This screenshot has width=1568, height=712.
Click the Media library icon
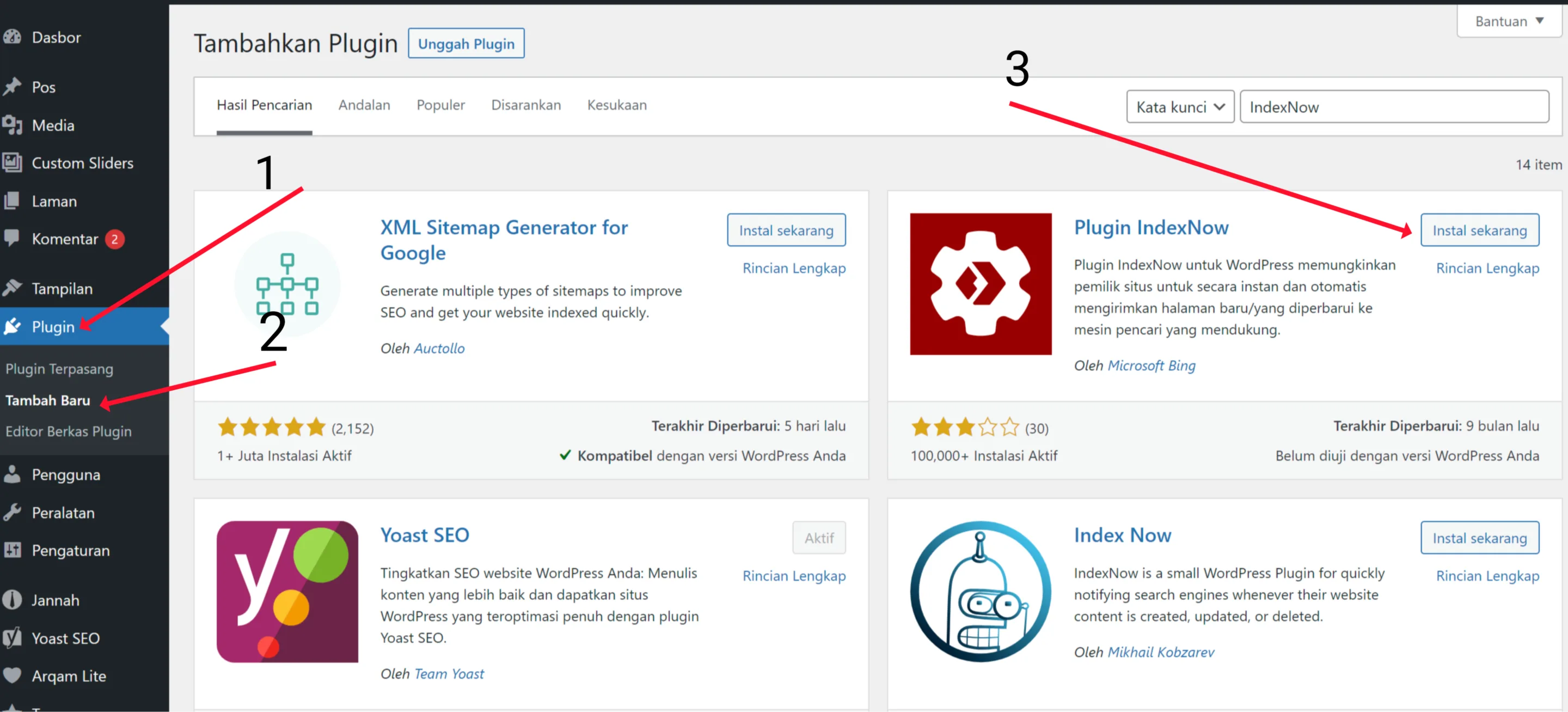[x=12, y=125]
